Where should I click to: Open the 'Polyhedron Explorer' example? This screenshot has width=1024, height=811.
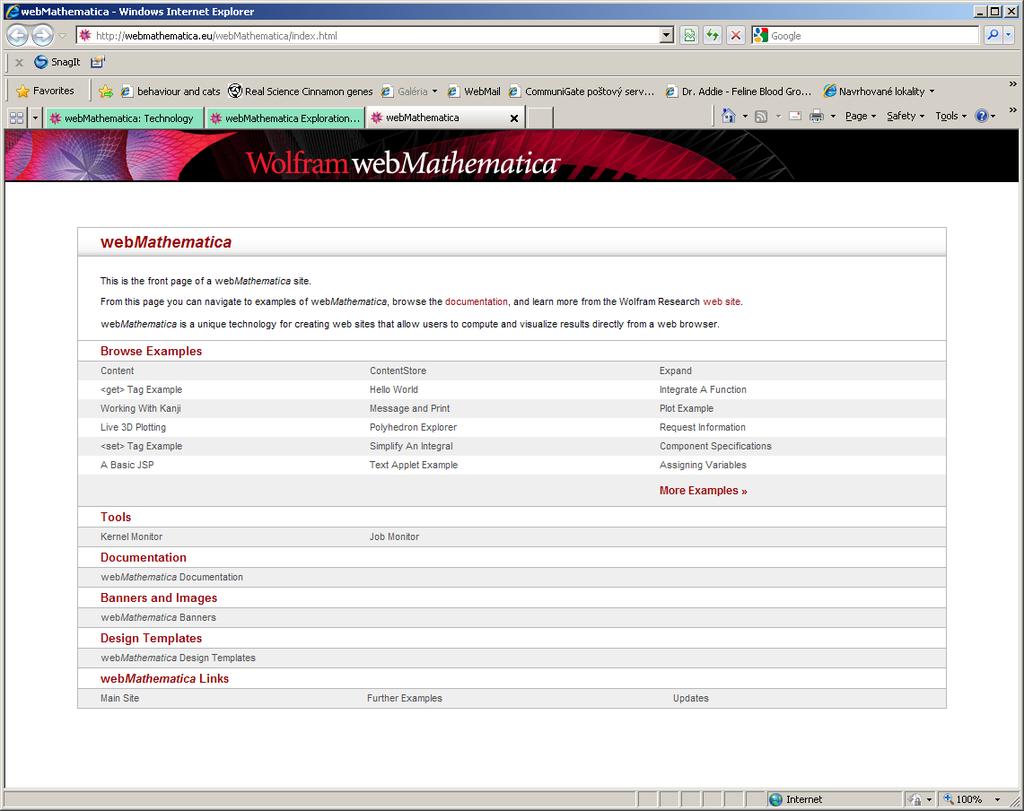[413, 428]
